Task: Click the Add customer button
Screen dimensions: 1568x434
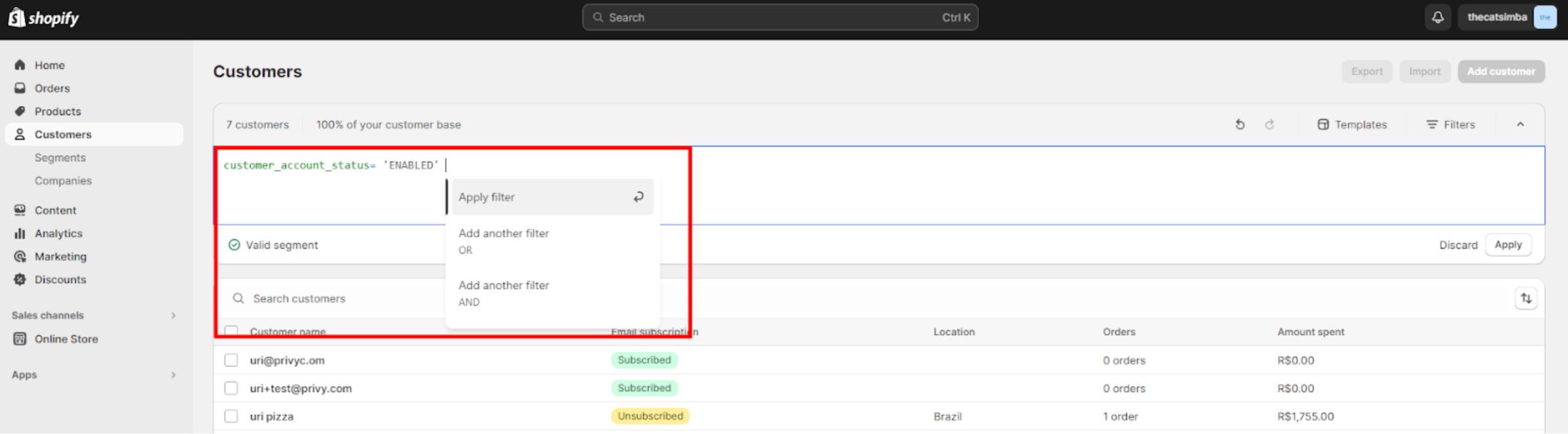Action: click(x=1501, y=71)
